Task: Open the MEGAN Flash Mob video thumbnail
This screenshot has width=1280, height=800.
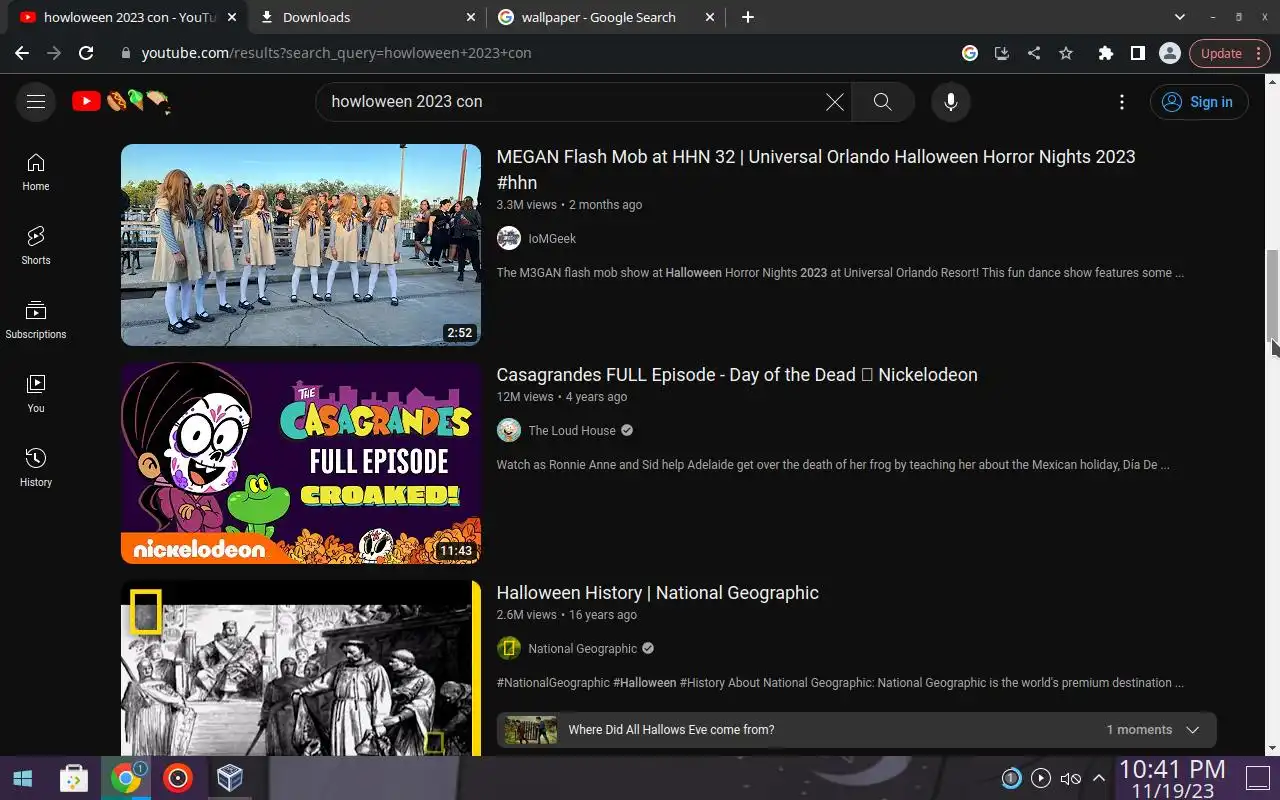Action: [301, 245]
